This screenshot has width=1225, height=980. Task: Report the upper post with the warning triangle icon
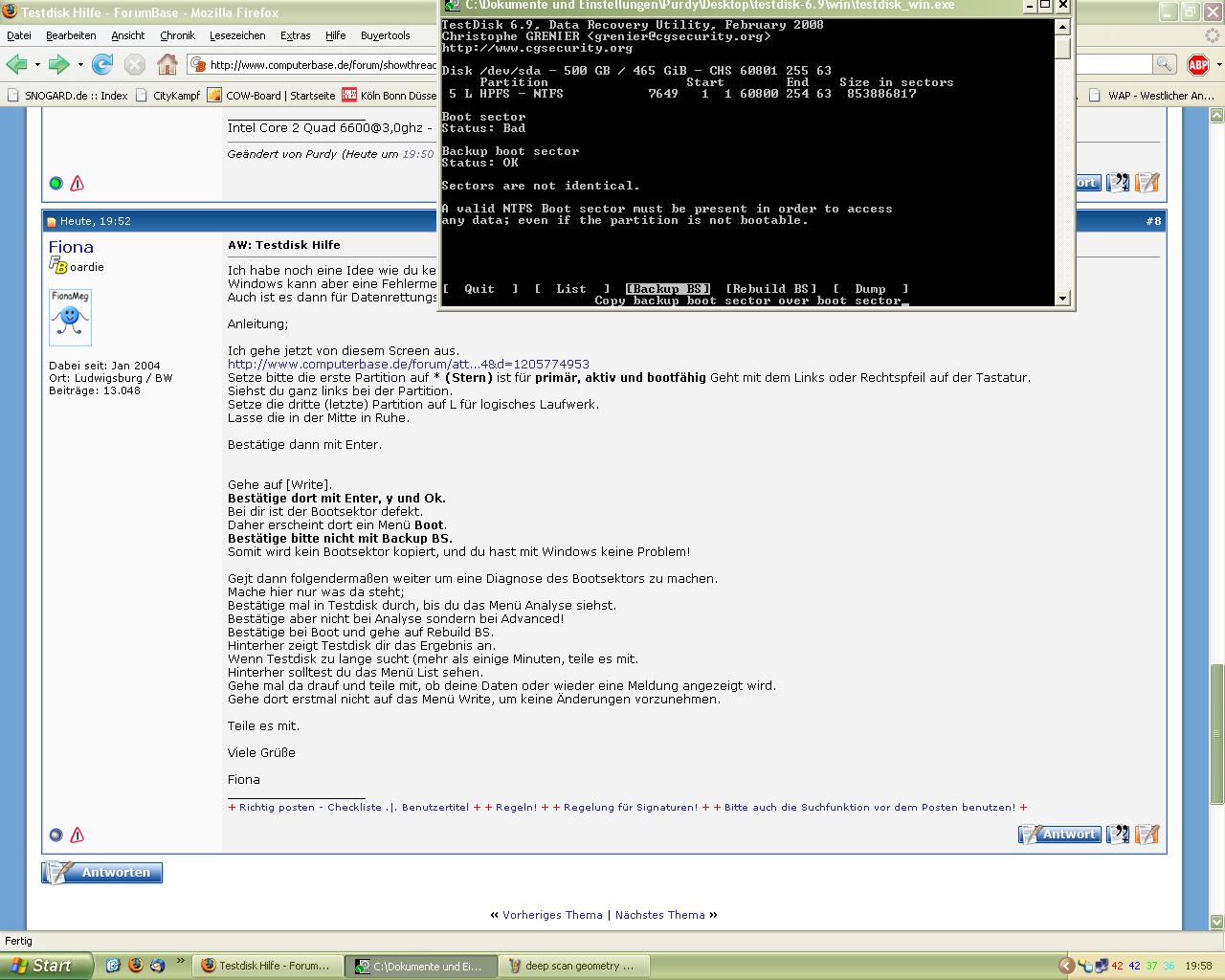tap(78, 183)
